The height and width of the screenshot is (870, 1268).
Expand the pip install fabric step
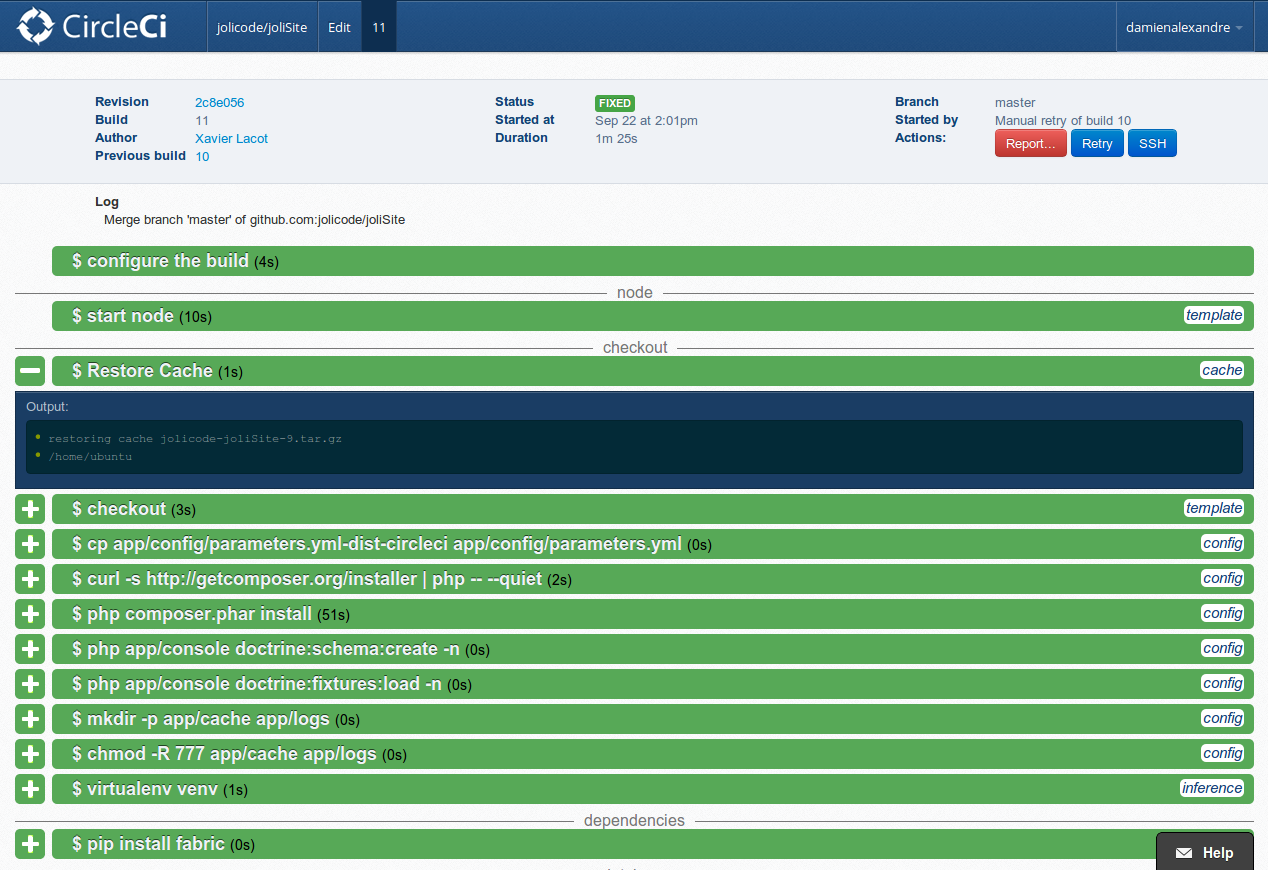[30, 844]
